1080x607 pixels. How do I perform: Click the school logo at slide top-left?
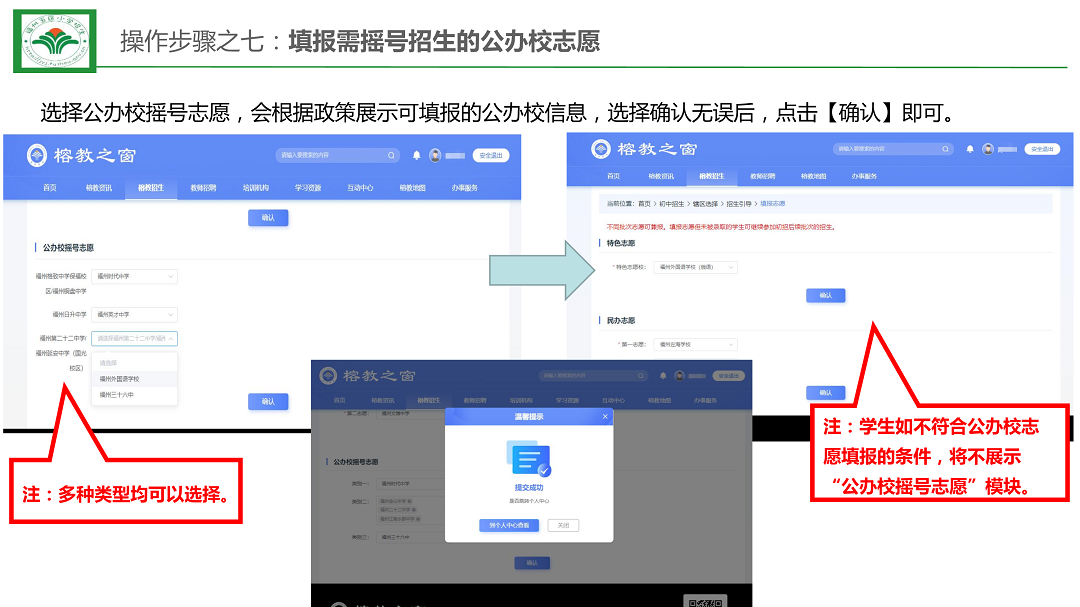tap(55, 40)
